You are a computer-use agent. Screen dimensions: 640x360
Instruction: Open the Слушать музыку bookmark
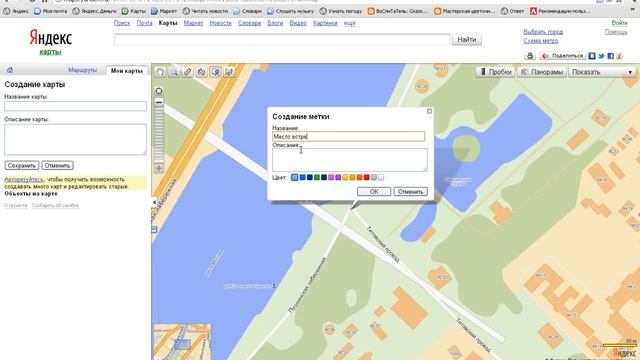coord(291,11)
